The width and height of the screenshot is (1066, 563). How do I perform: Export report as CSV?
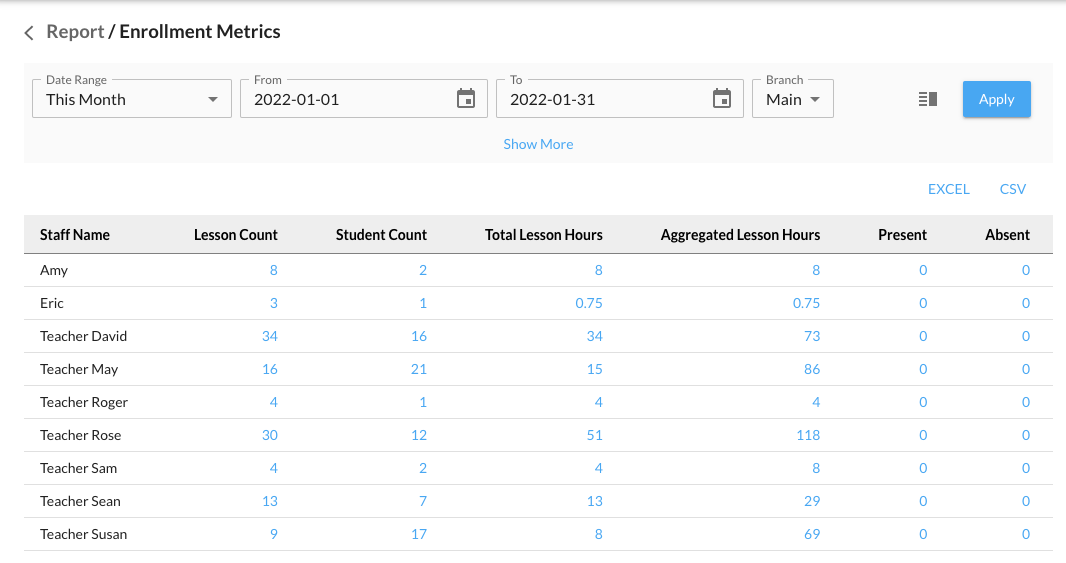[x=1012, y=189]
